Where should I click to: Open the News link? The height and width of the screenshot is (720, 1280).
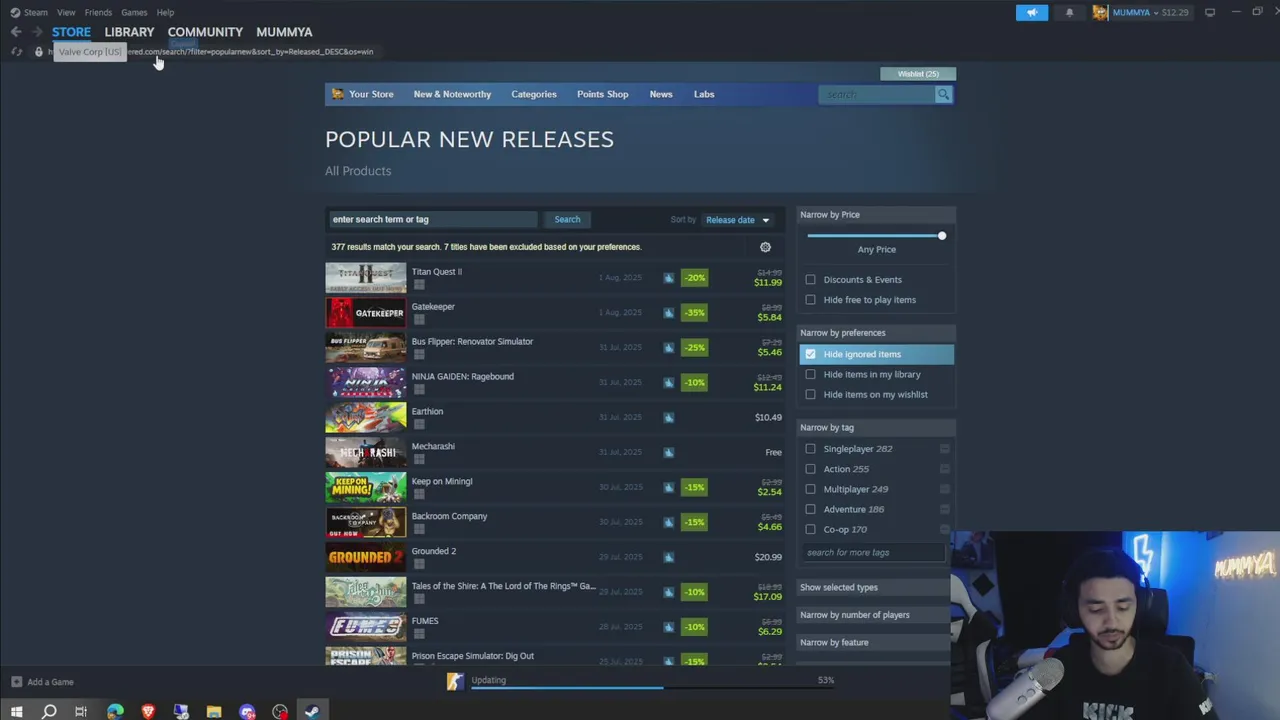[661, 94]
